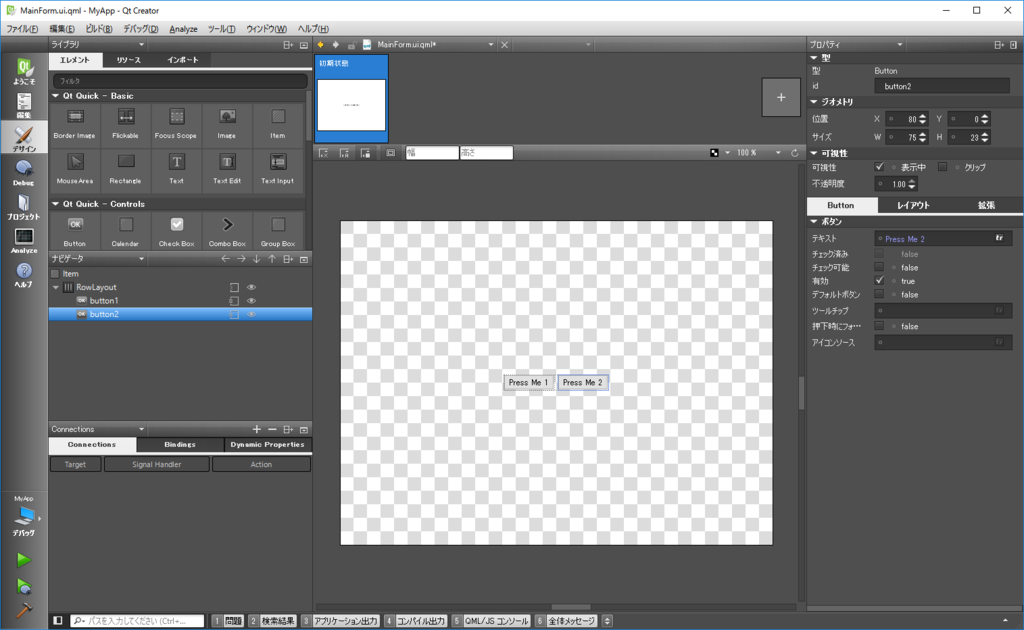Add a new state with plus button
1024x630 pixels.
[x=781, y=97]
